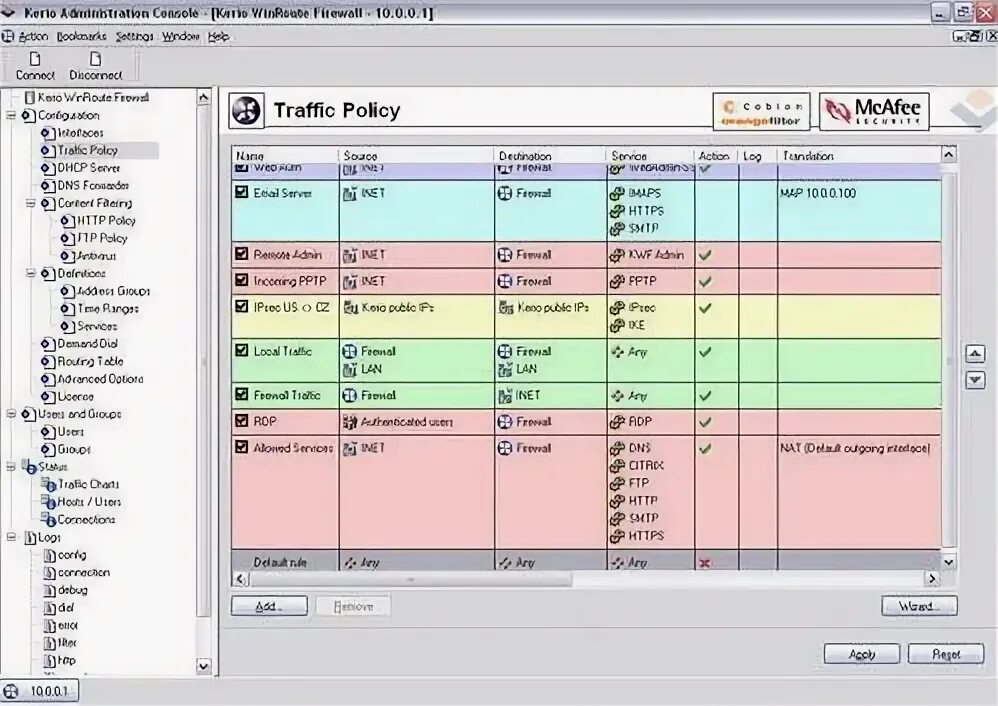
Task: Click the rules table scroll-down arrow
Action: 948,563
